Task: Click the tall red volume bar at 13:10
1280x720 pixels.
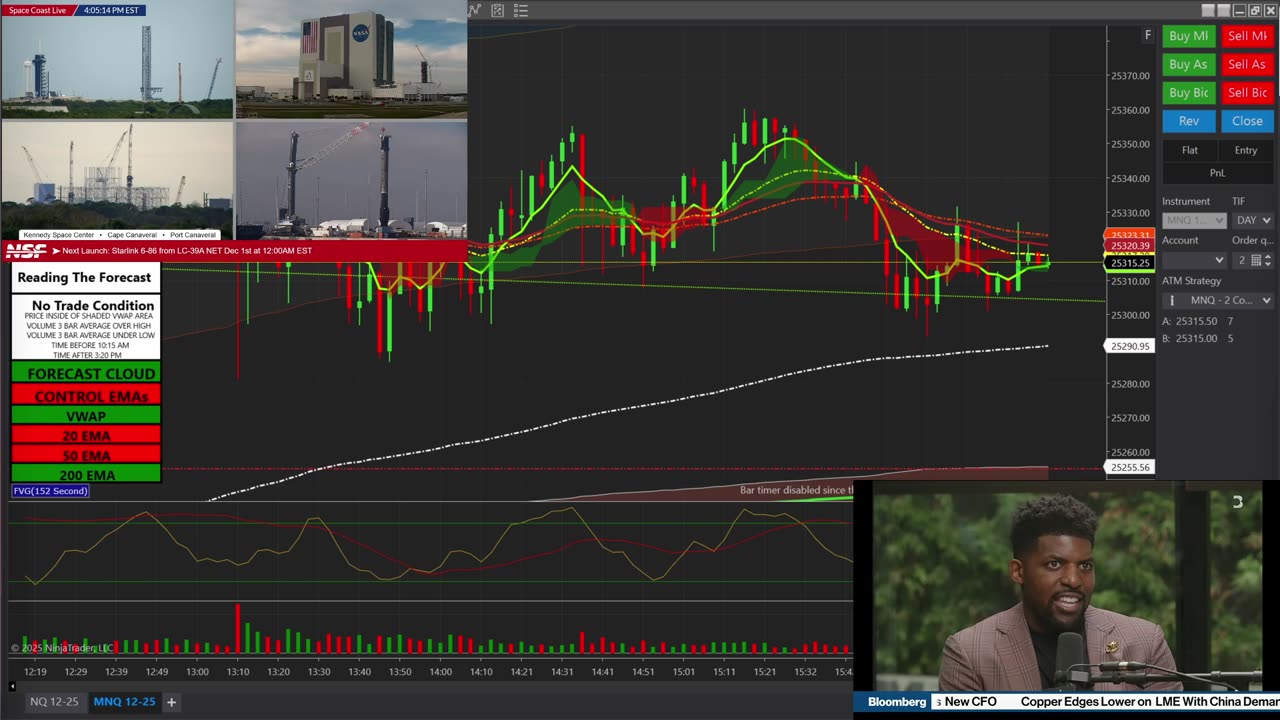Action: [238, 629]
